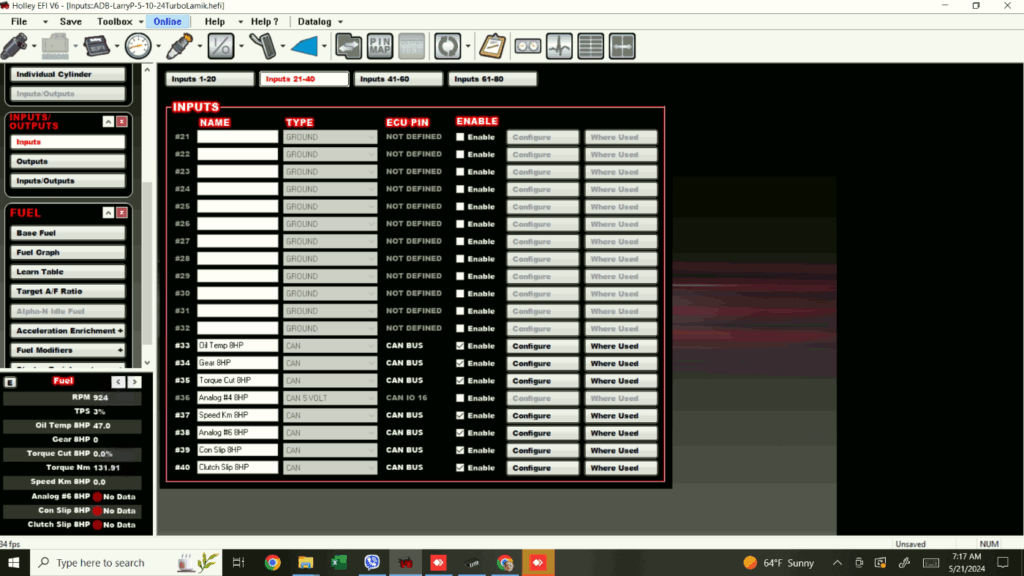Open the PIN MAP icon

(x=379, y=46)
